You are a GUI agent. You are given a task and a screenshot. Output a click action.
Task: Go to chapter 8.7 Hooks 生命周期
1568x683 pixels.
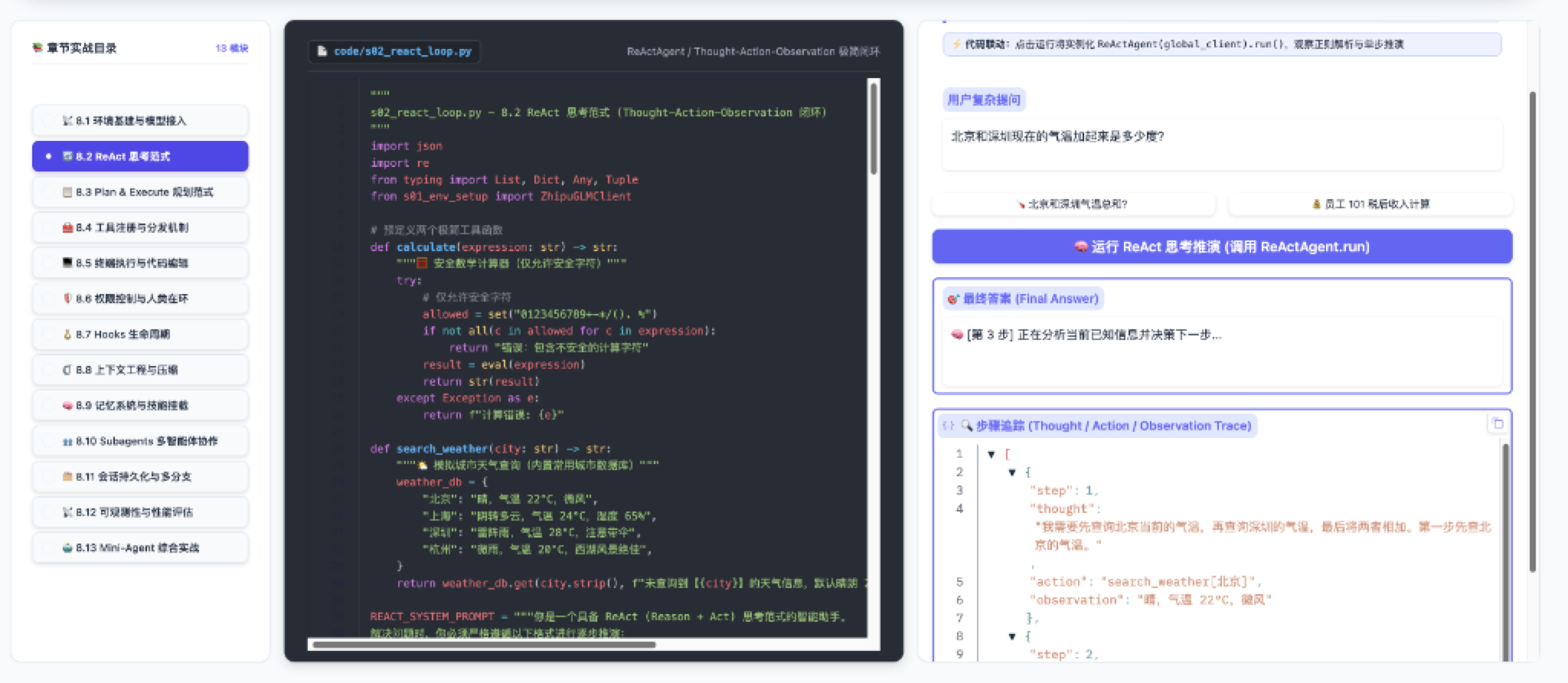click(140, 335)
